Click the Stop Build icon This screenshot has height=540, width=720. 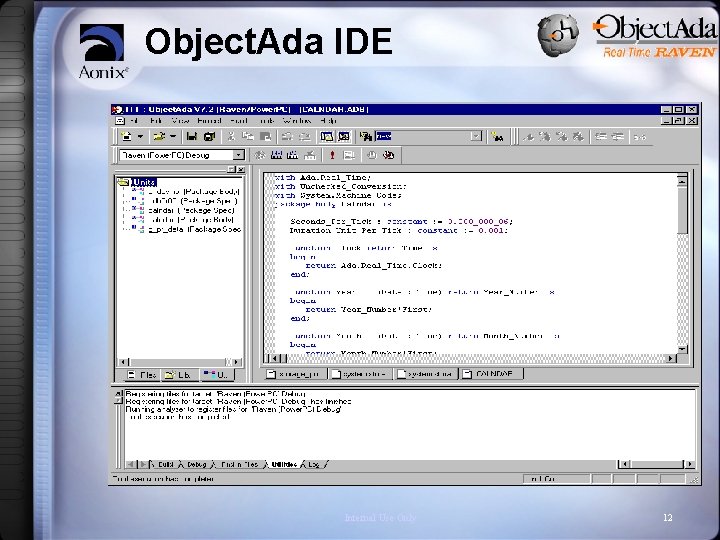coord(310,155)
